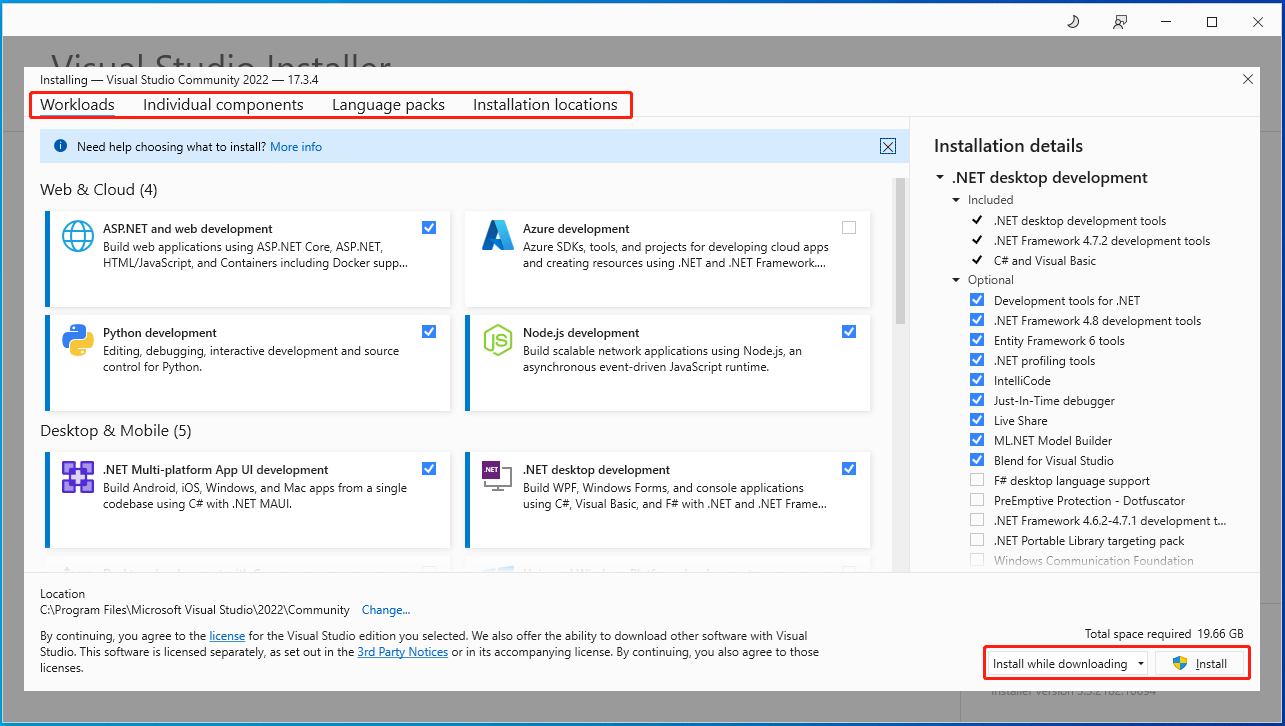Click the C# and Visual Basic entry

tap(1045, 260)
